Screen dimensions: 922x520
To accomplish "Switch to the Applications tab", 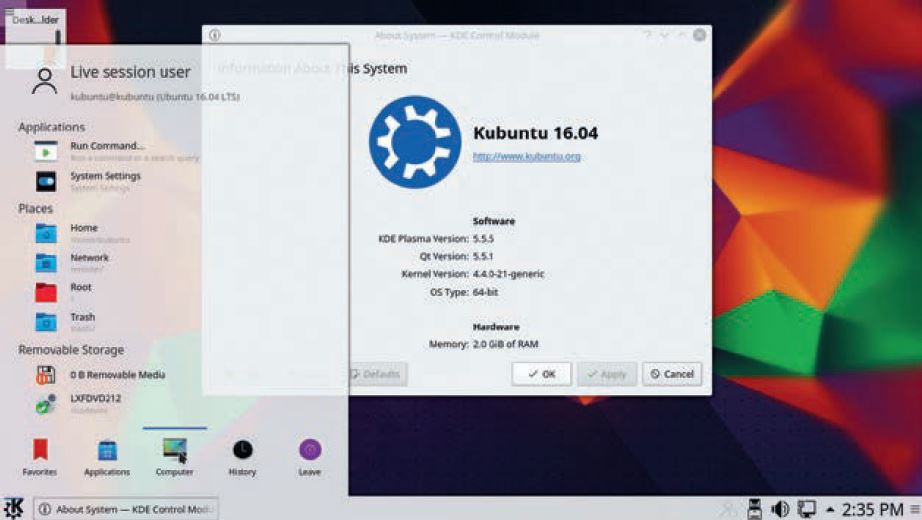I will coord(107,456).
